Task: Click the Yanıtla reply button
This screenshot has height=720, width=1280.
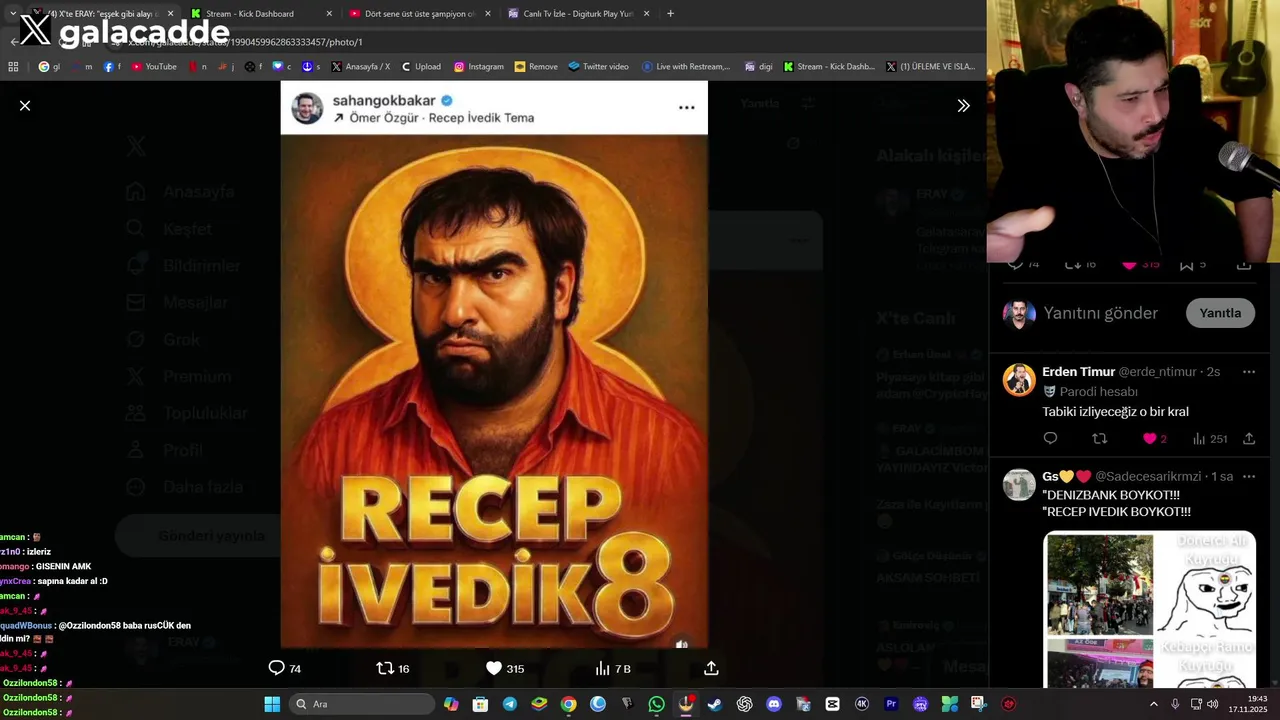Action: tap(1220, 313)
